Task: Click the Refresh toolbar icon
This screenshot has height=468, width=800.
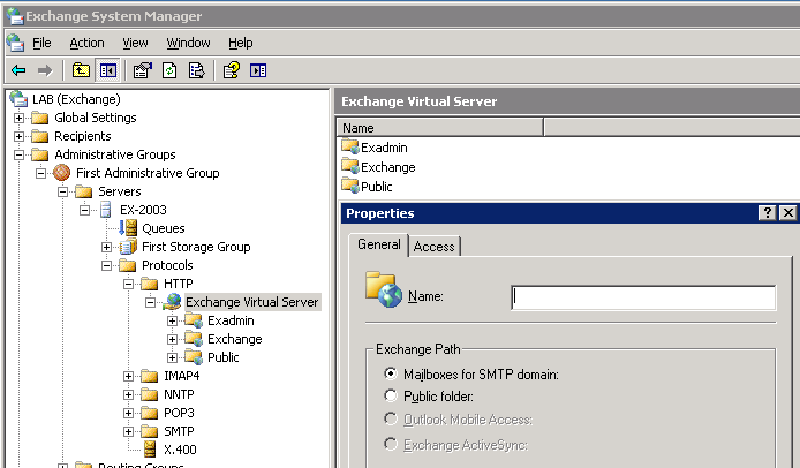Action: (169, 70)
